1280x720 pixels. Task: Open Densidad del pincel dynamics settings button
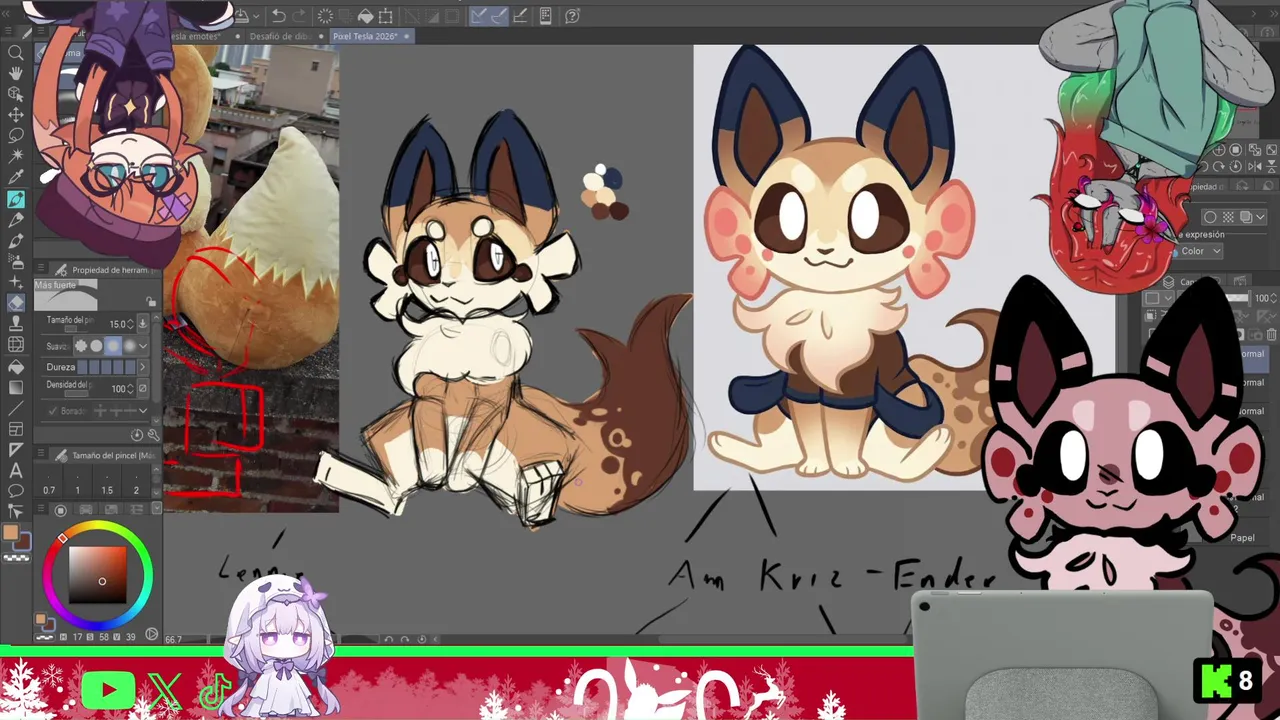coord(143,388)
